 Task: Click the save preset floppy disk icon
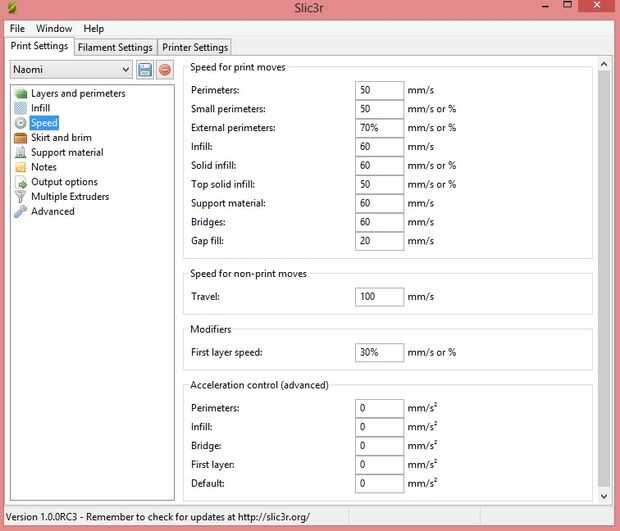(145, 70)
